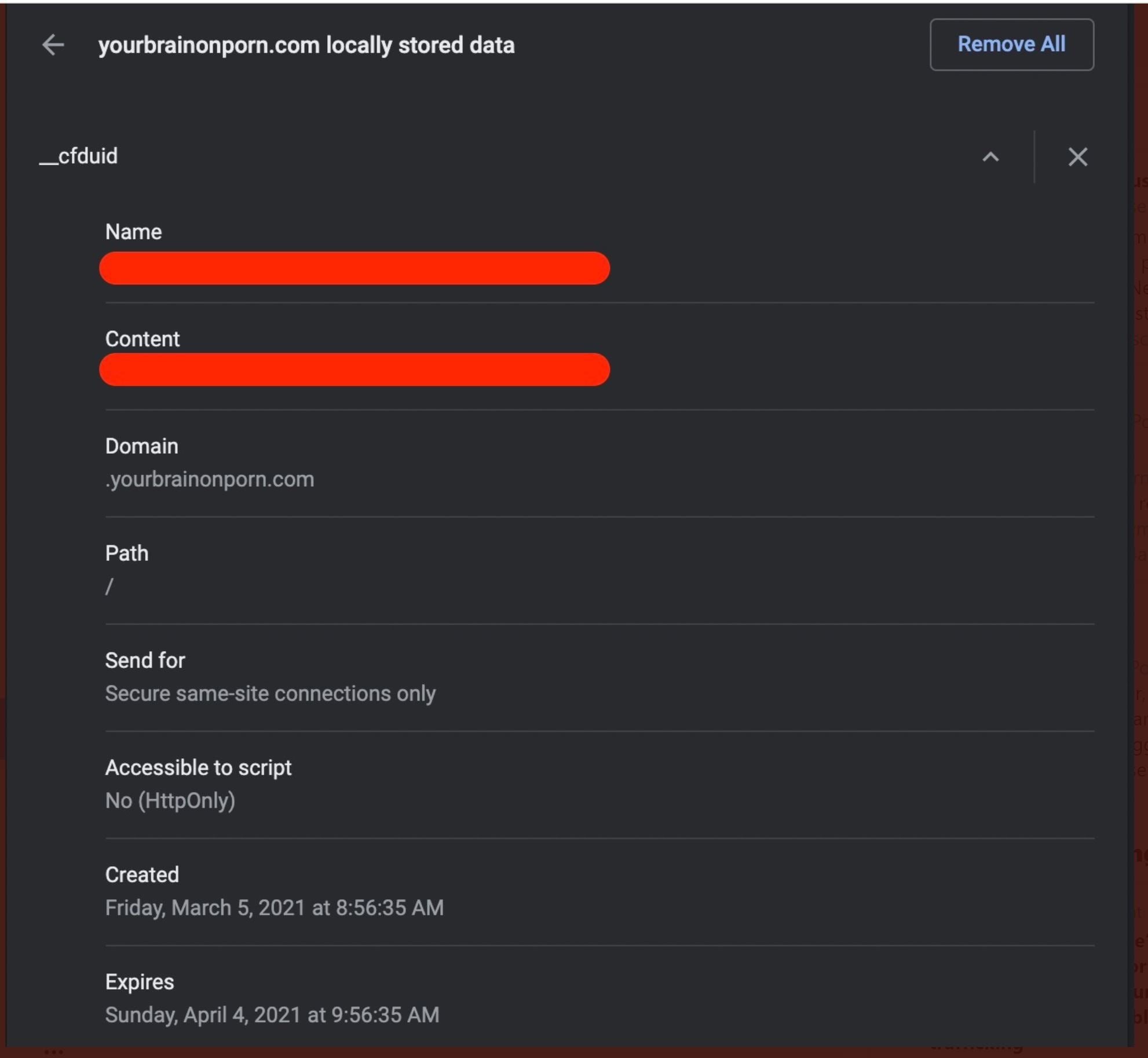Select the .yourbrainonporn.com domain value
Image resolution: width=1148 pixels, height=1058 pixels.
210,479
